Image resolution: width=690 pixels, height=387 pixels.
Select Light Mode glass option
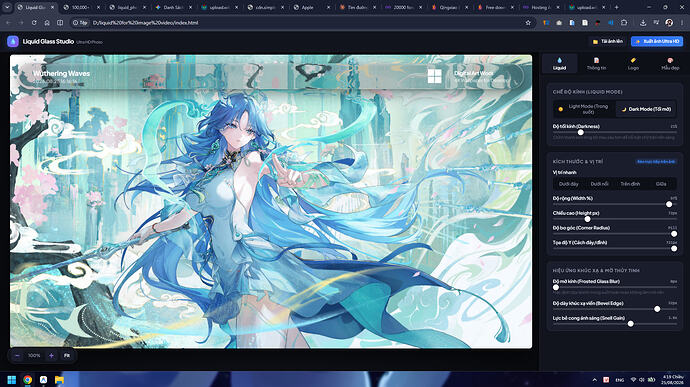pyautogui.click(x=584, y=109)
